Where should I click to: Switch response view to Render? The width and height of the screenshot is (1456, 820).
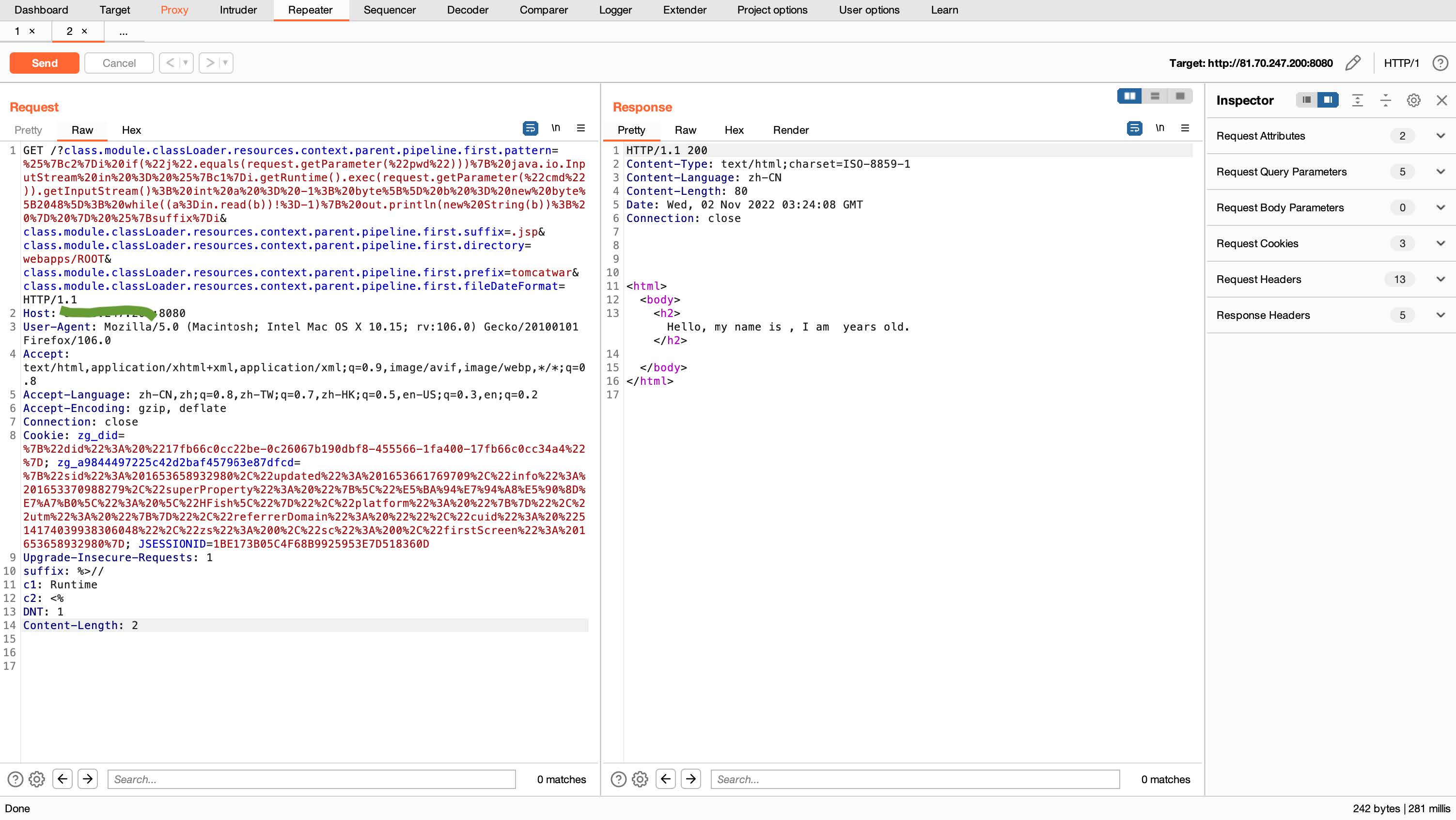791,129
